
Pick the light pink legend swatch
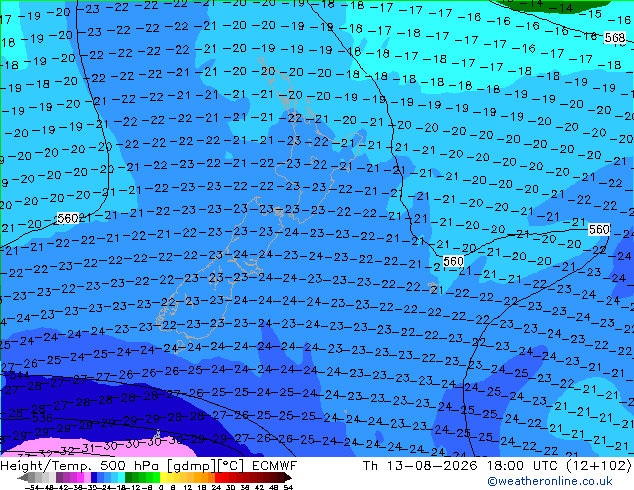click(87, 477)
